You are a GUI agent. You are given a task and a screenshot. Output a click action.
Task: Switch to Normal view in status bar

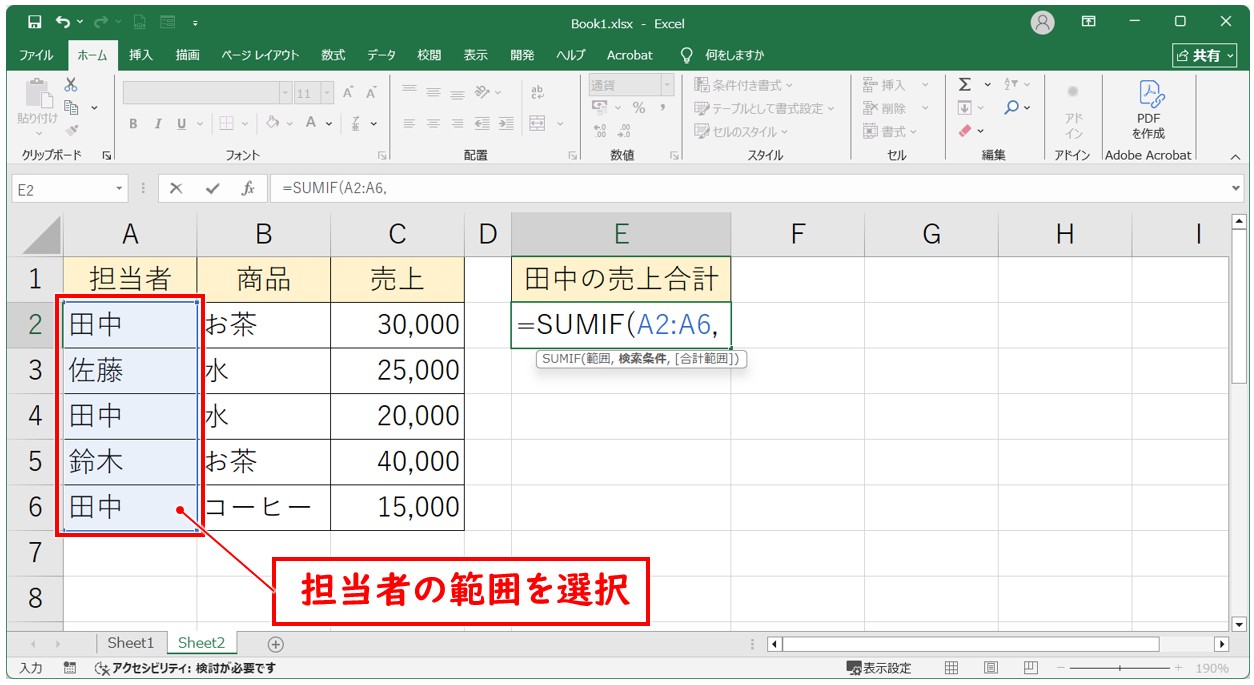tap(952, 668)
